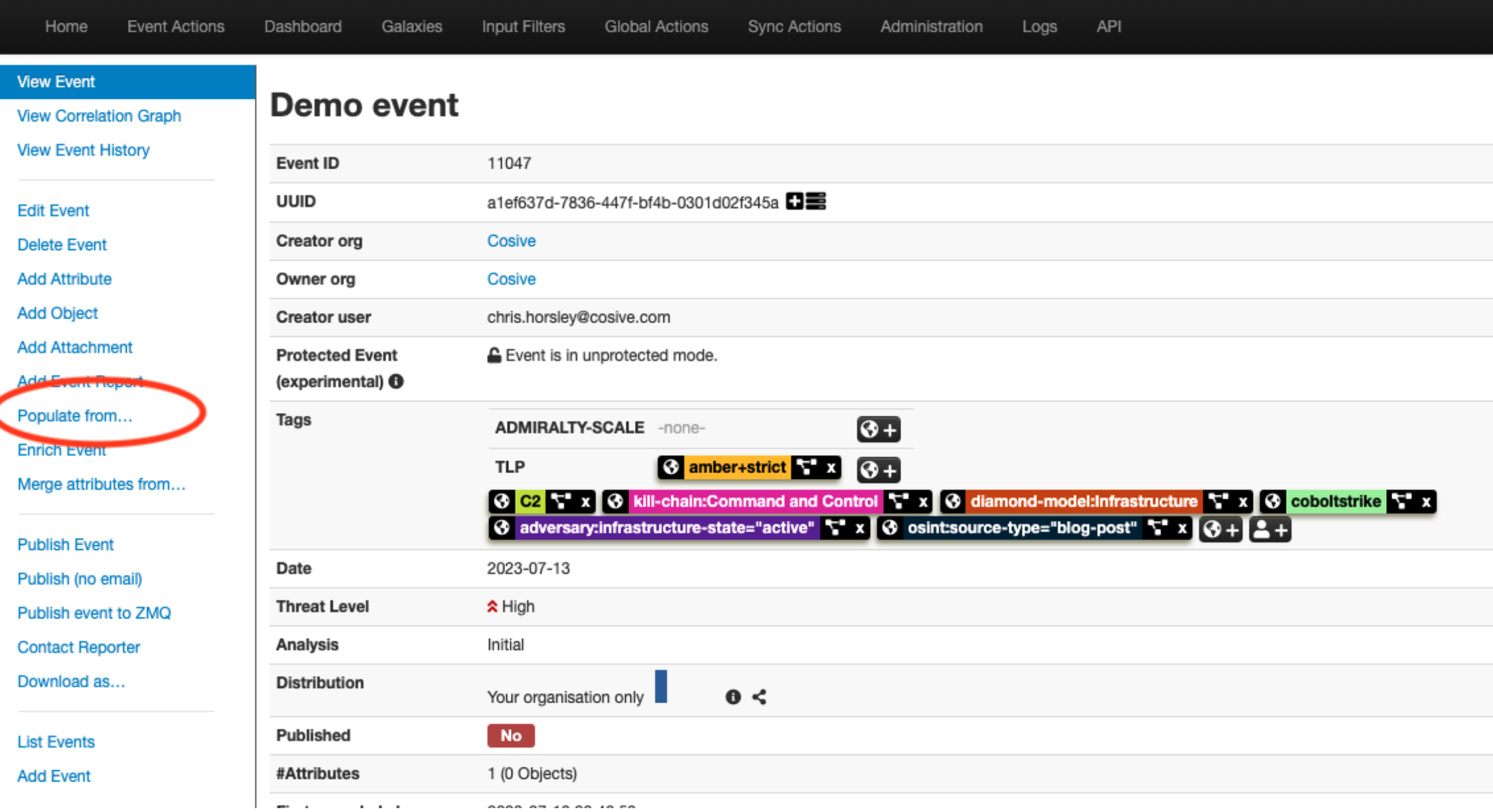Click the kill-chain:Command and Control tag
The width and height of the screenshot is (1493, 812).
pyautogui.click(x=754, y=502)
